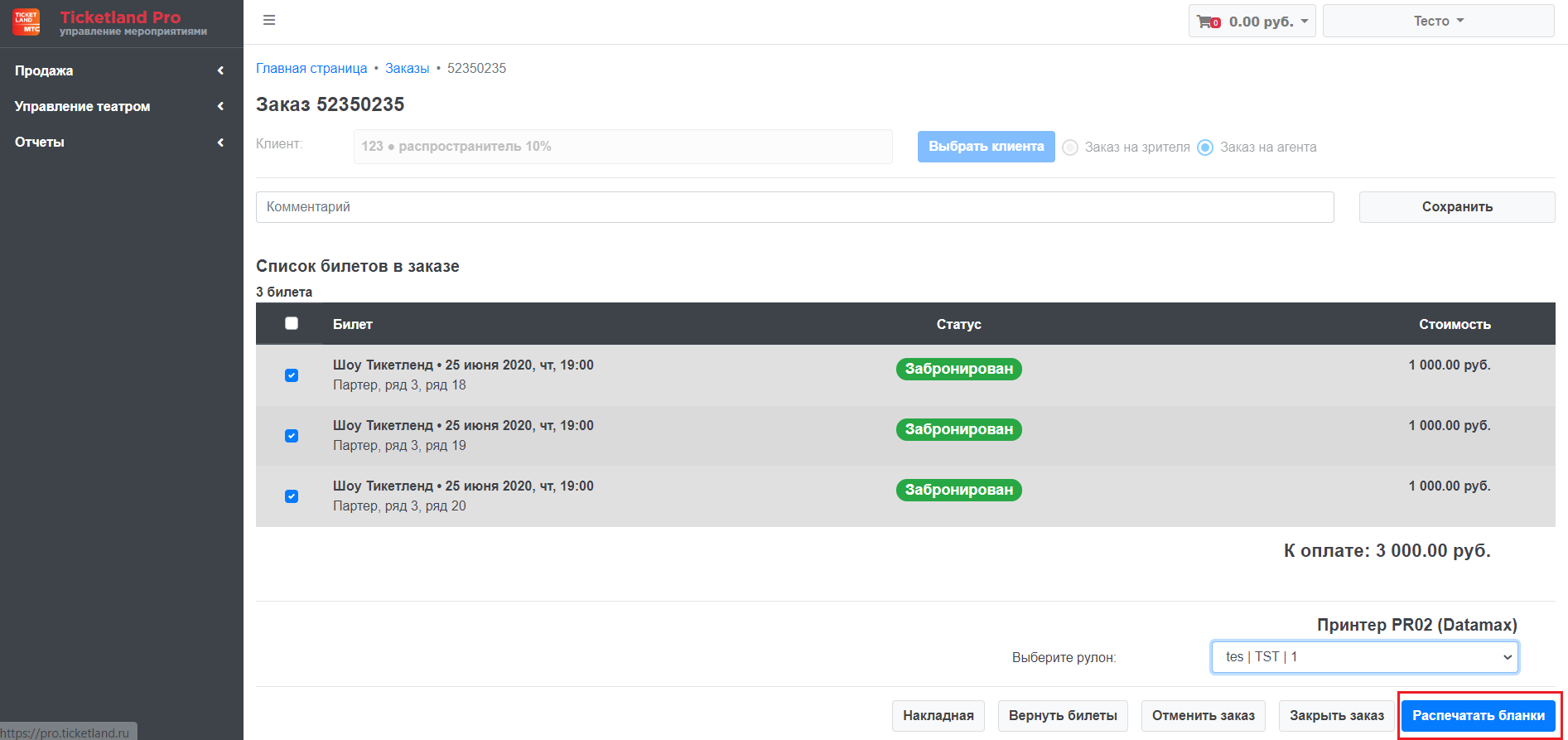Open the shopping cart 0.00 руб. dropdown

click(1252, 22)
